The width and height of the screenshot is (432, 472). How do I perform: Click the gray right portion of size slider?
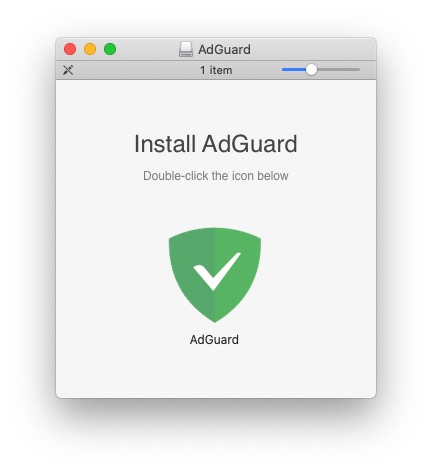coord(338,70)
